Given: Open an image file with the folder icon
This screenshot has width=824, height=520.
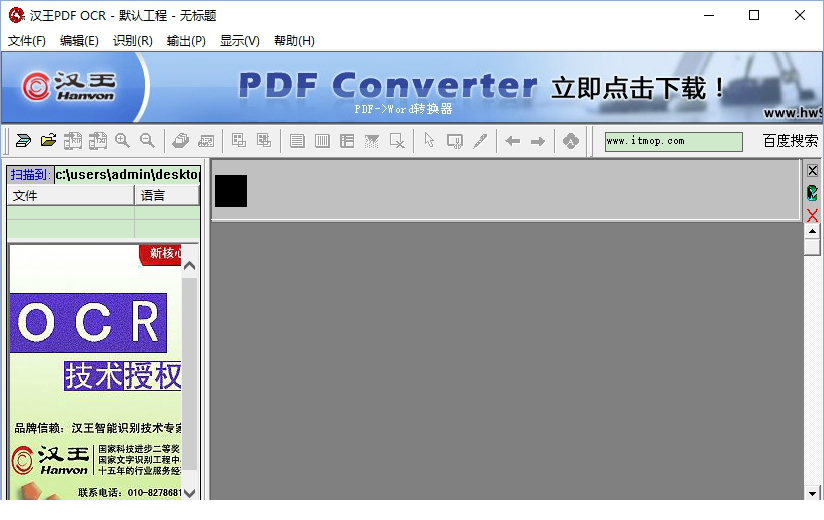Looking at the screenshot, I should click(x=48, y=141).
